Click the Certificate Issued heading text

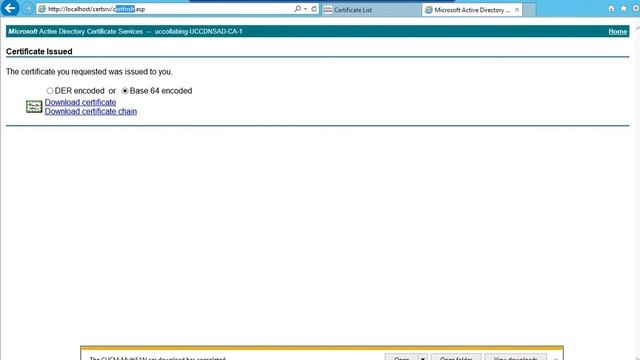[39, 51]
